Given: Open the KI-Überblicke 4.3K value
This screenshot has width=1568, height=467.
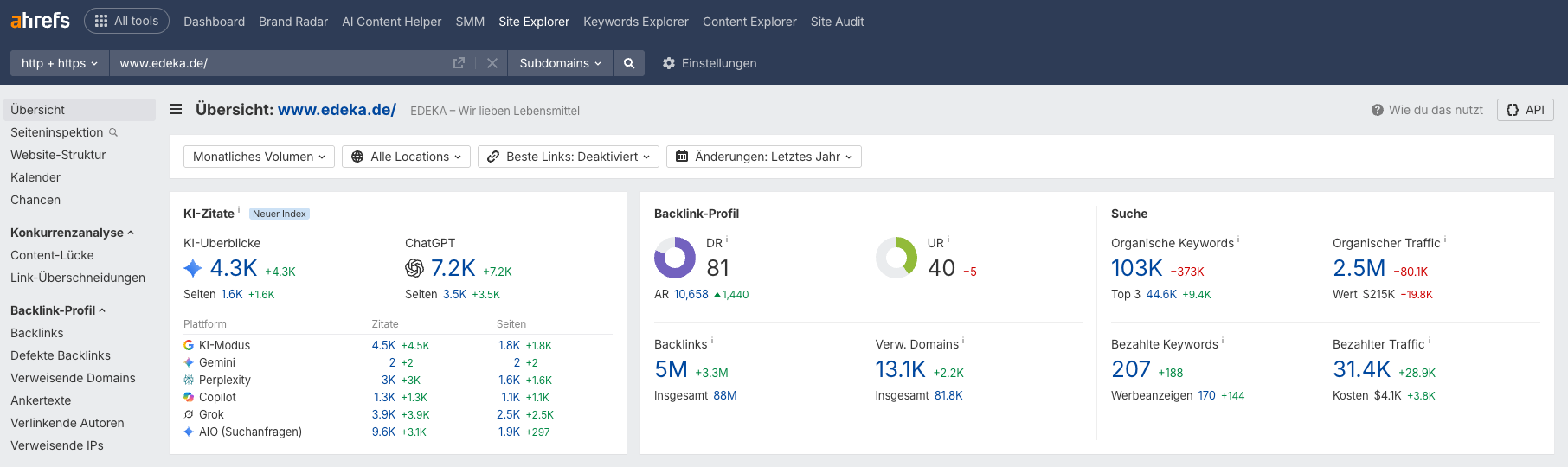Looking at the screenshot, I should pyautogui.click(x=234, y=268).
